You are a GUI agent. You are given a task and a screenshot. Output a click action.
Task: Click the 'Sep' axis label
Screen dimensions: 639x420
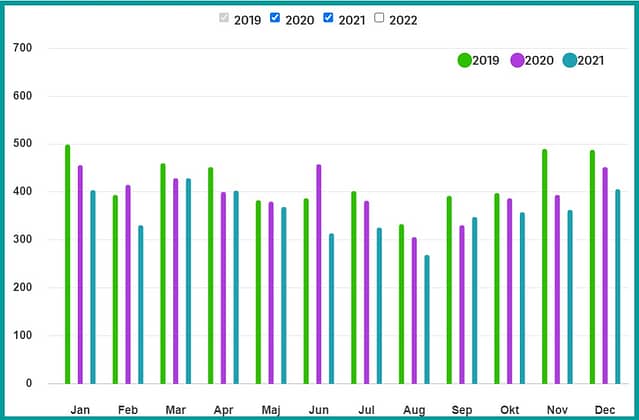click(462, 410)
